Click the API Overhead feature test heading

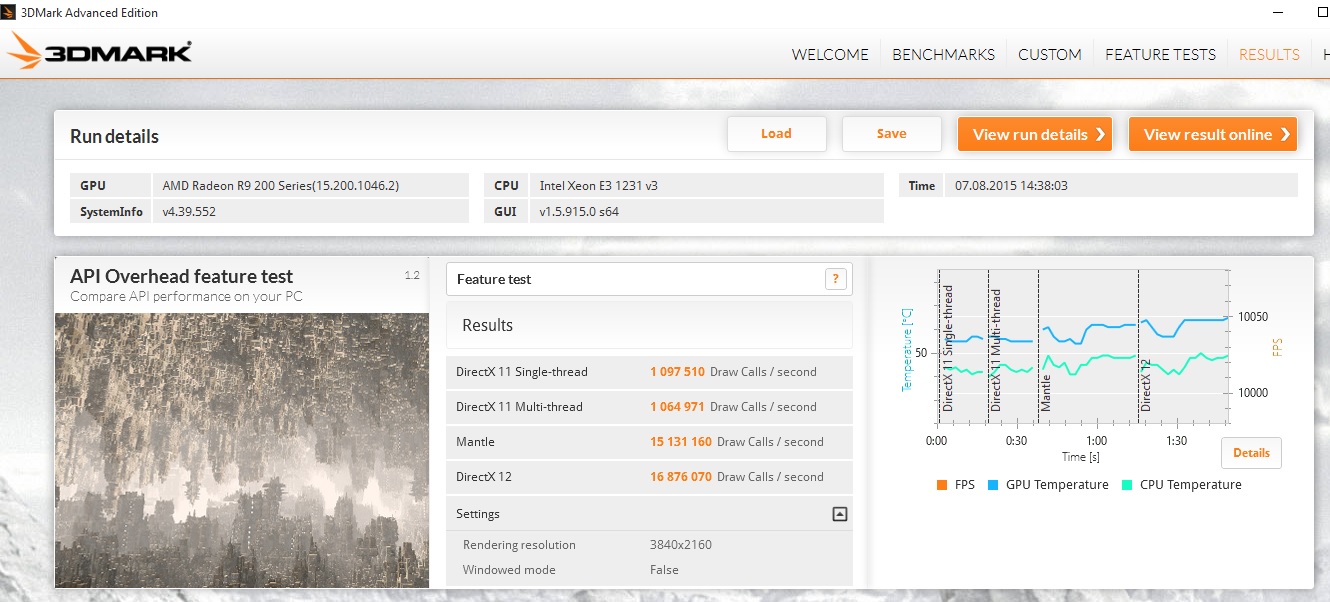182,277
